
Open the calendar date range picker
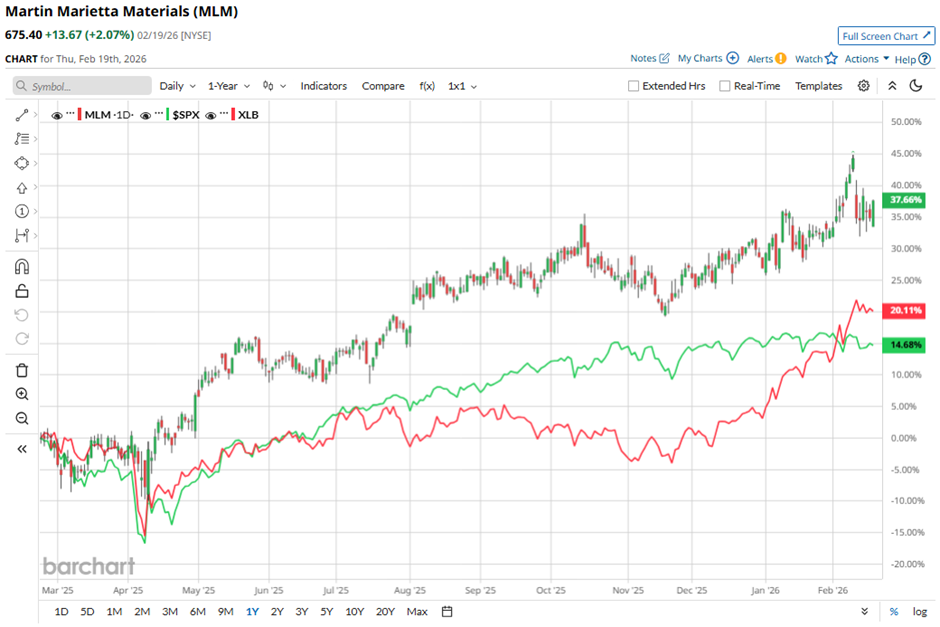tap(447, 611)
